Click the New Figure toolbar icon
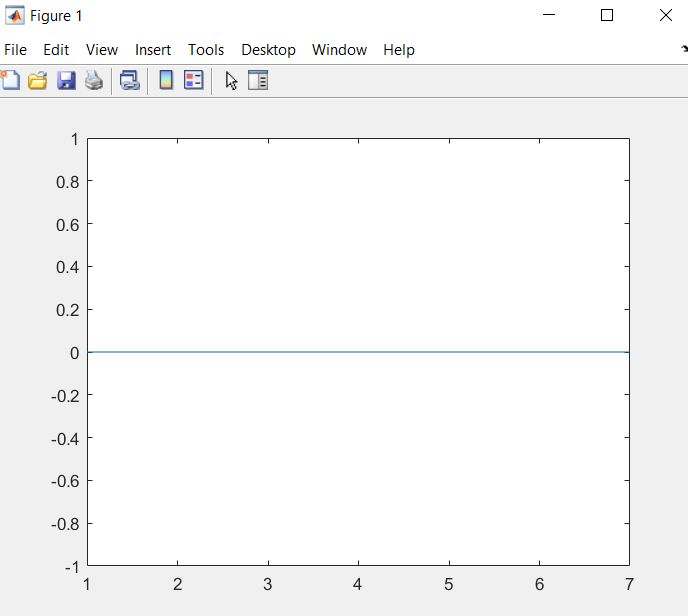This screenshot has width=688, height=616. 10,80
